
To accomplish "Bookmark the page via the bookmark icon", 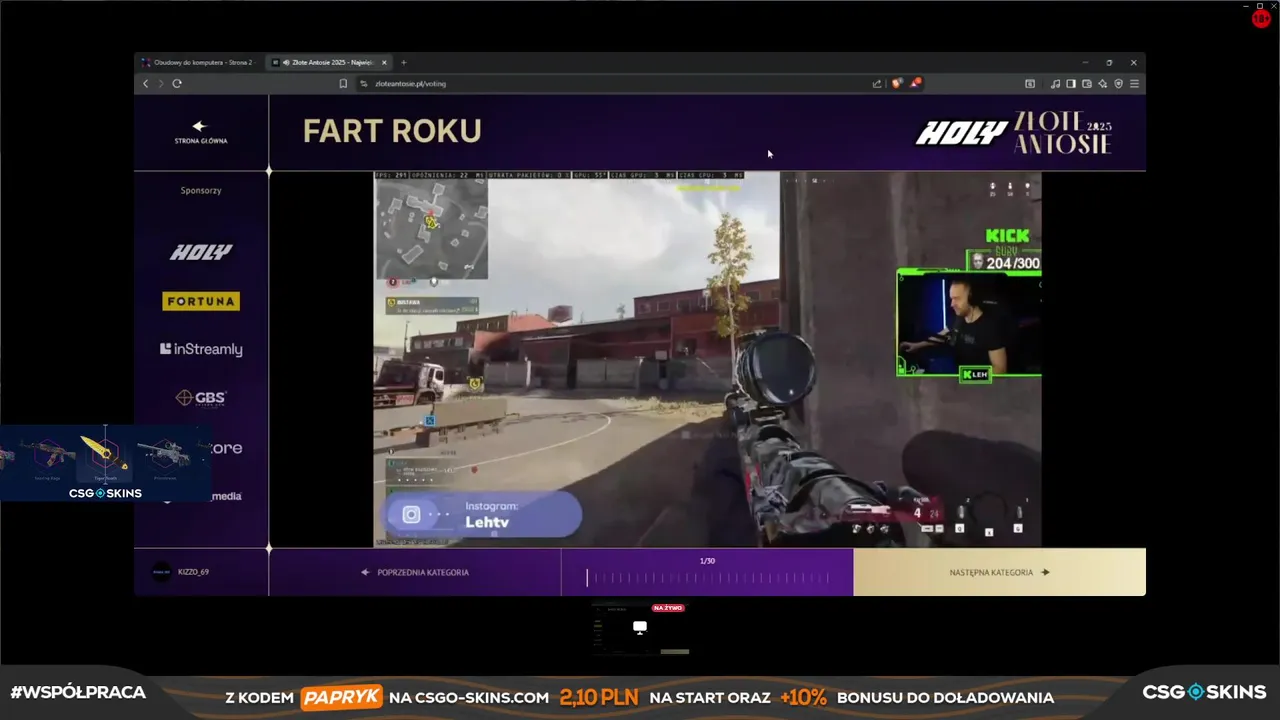I will [x=343, y=84].
